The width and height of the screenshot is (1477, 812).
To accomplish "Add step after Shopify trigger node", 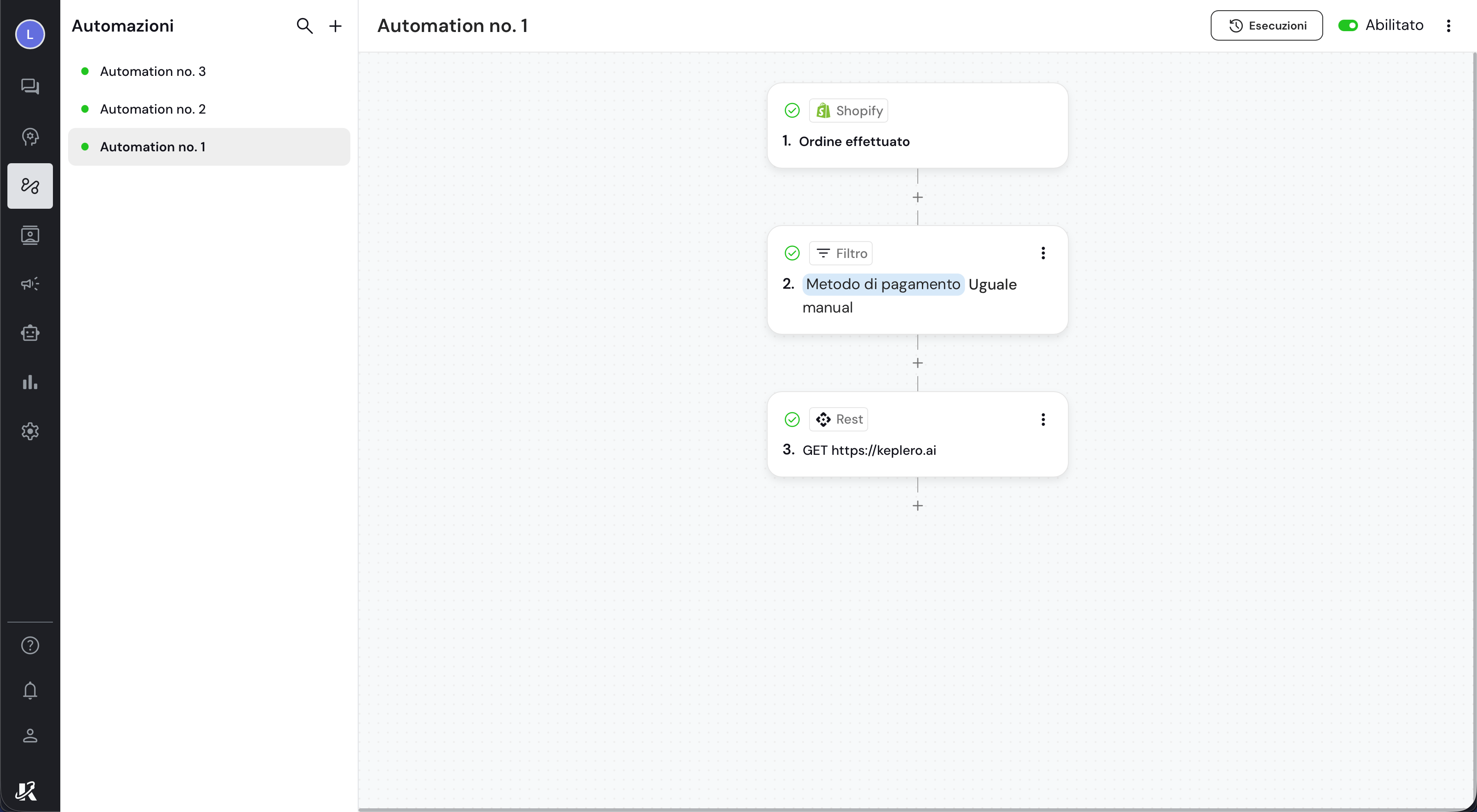I will coord(917,198).
